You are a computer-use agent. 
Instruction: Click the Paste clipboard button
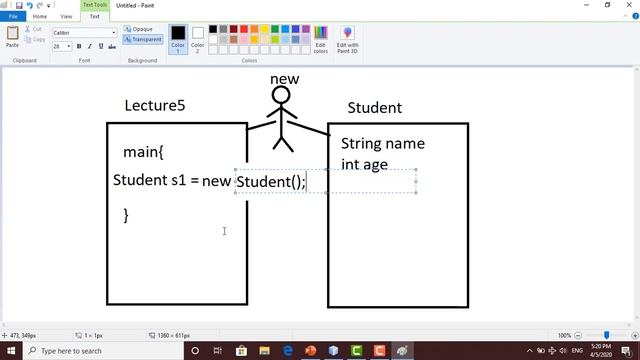[x=12, y=36]
